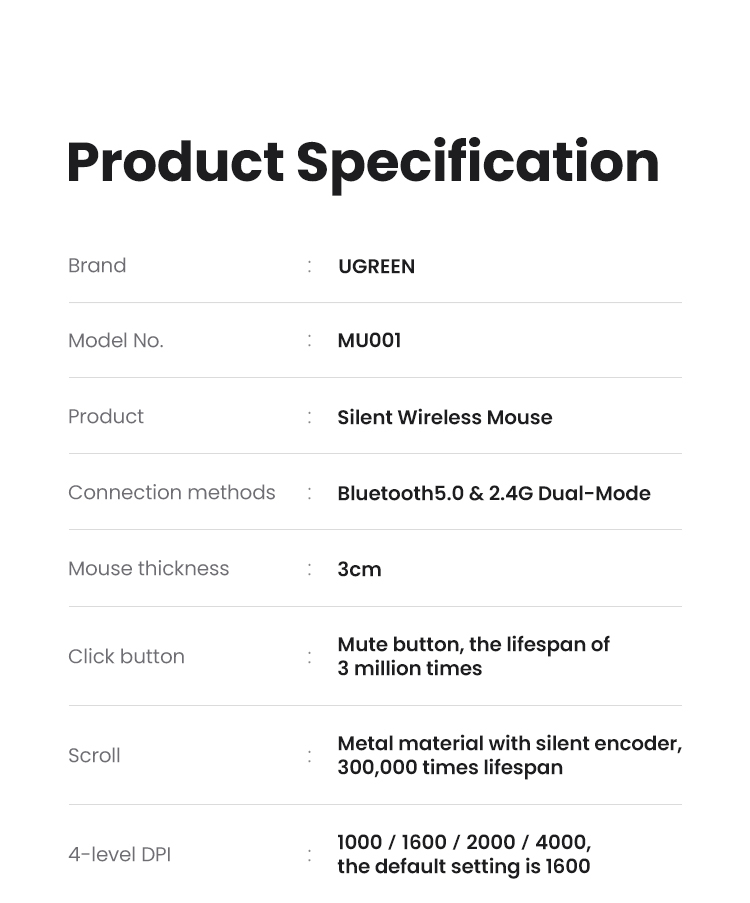Click 'Metal material with silent encoder' text
The image size is (750, 903).
pos(509,744)
